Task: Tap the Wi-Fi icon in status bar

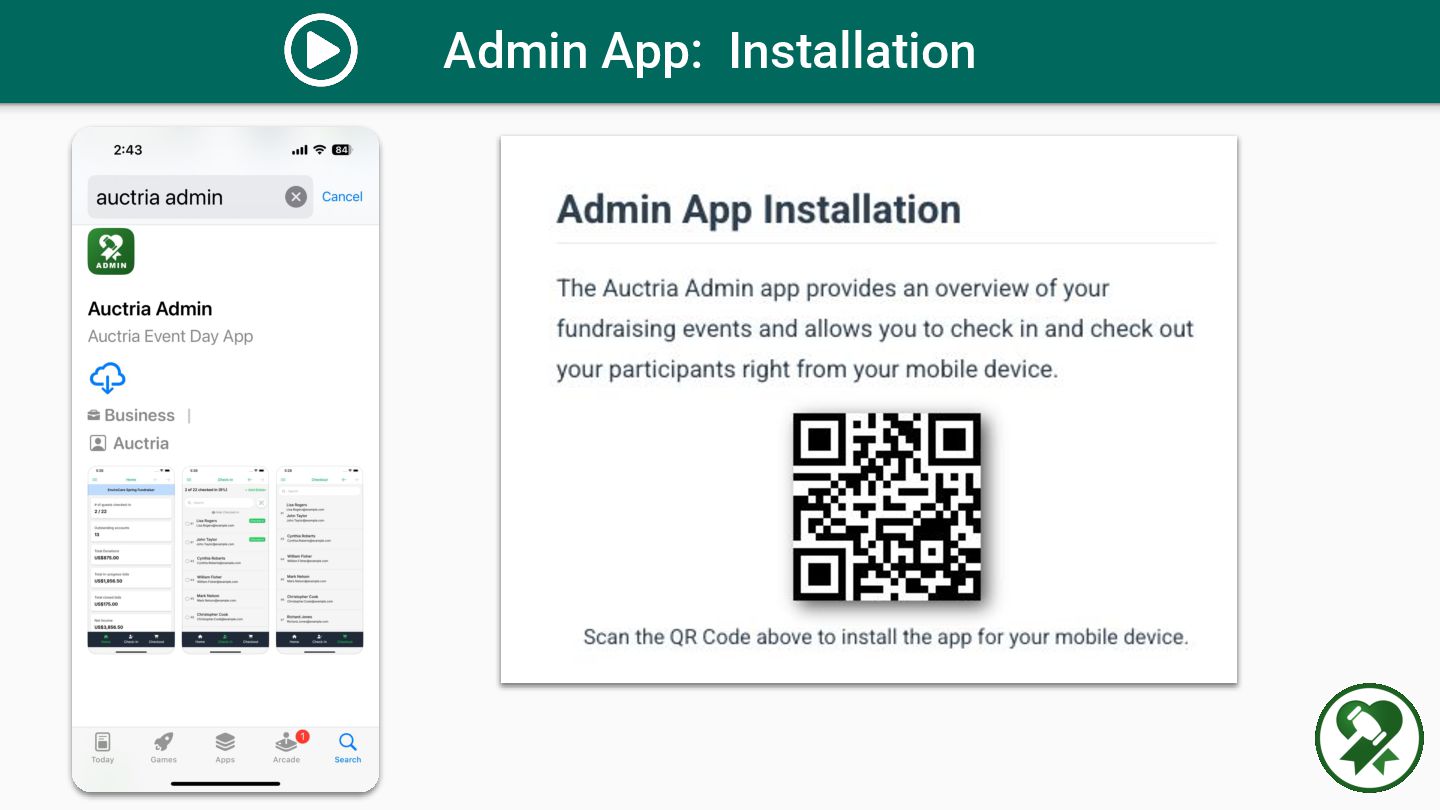Action: 320,150
